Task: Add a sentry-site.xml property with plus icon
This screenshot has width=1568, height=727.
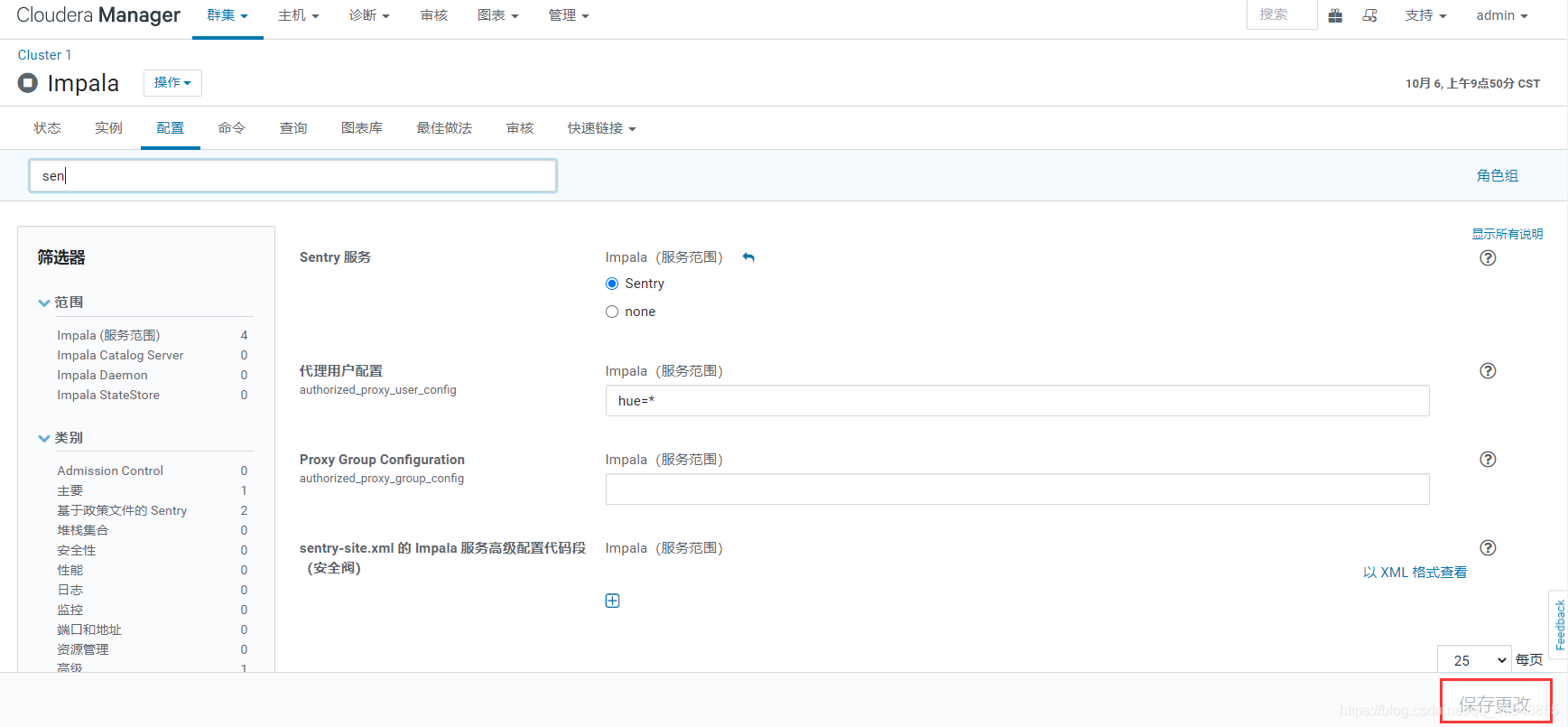Action: point(612,601)
